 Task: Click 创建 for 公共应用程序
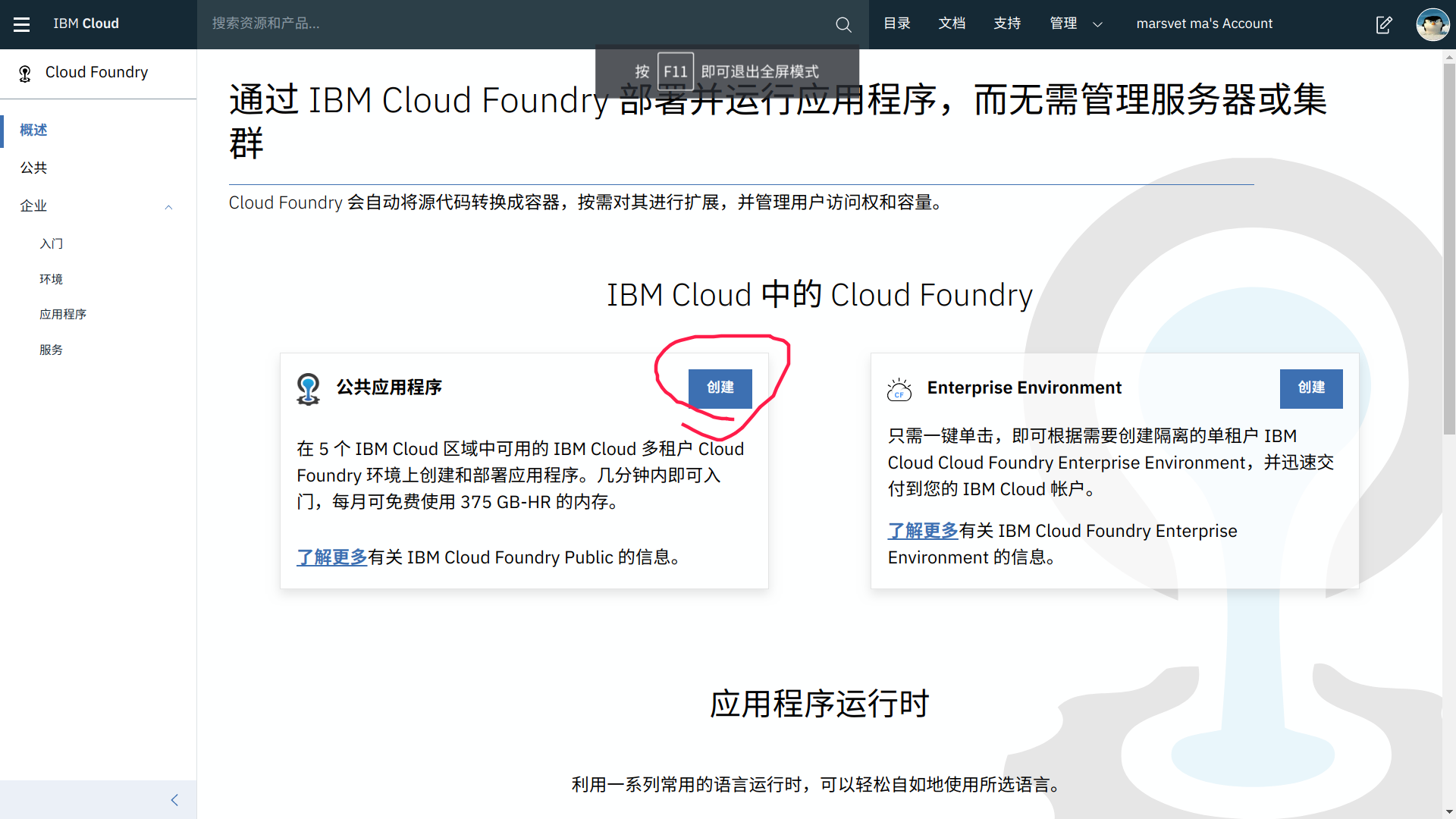[x=720, y=389]
